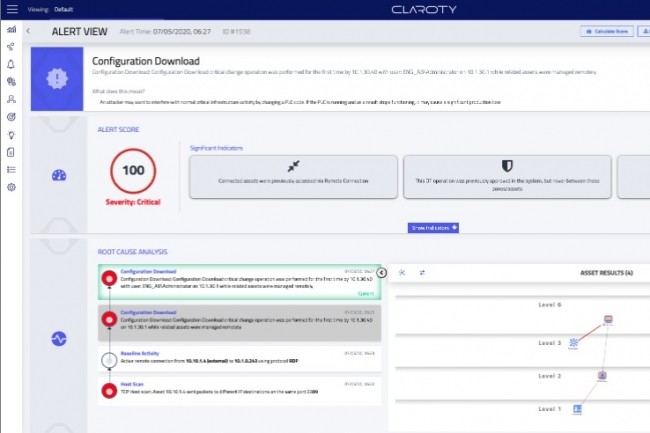650x433 pixels.
Task: Go back using the left chevron arrow
Action: 28,31
